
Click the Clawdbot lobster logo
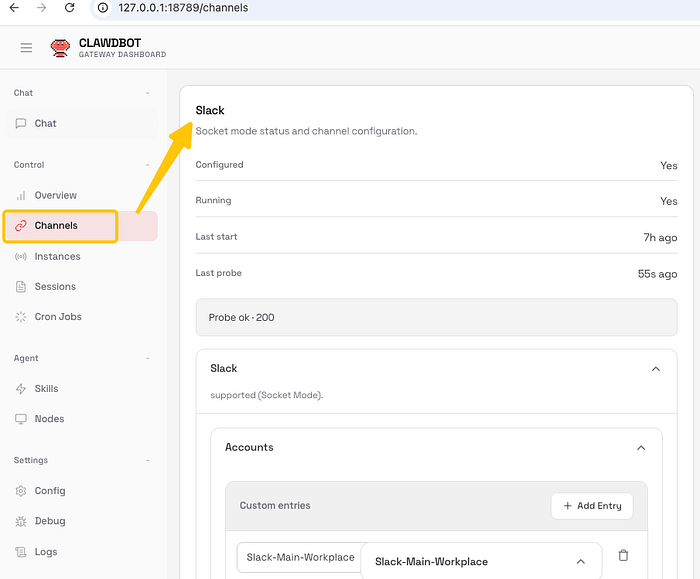click(60, 48)
